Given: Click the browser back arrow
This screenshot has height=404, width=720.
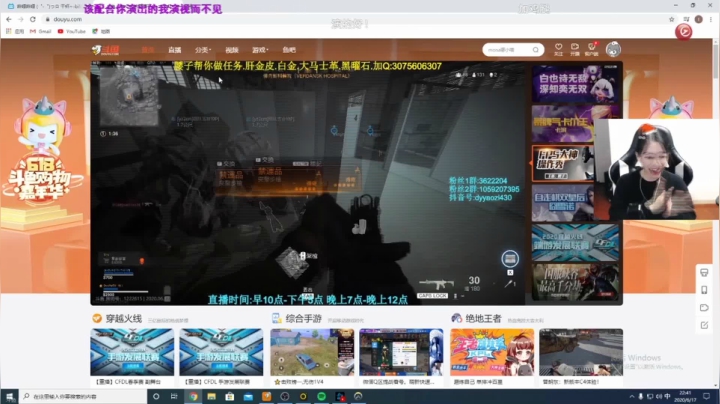Looking at the screenshot, I should (9, 19).
